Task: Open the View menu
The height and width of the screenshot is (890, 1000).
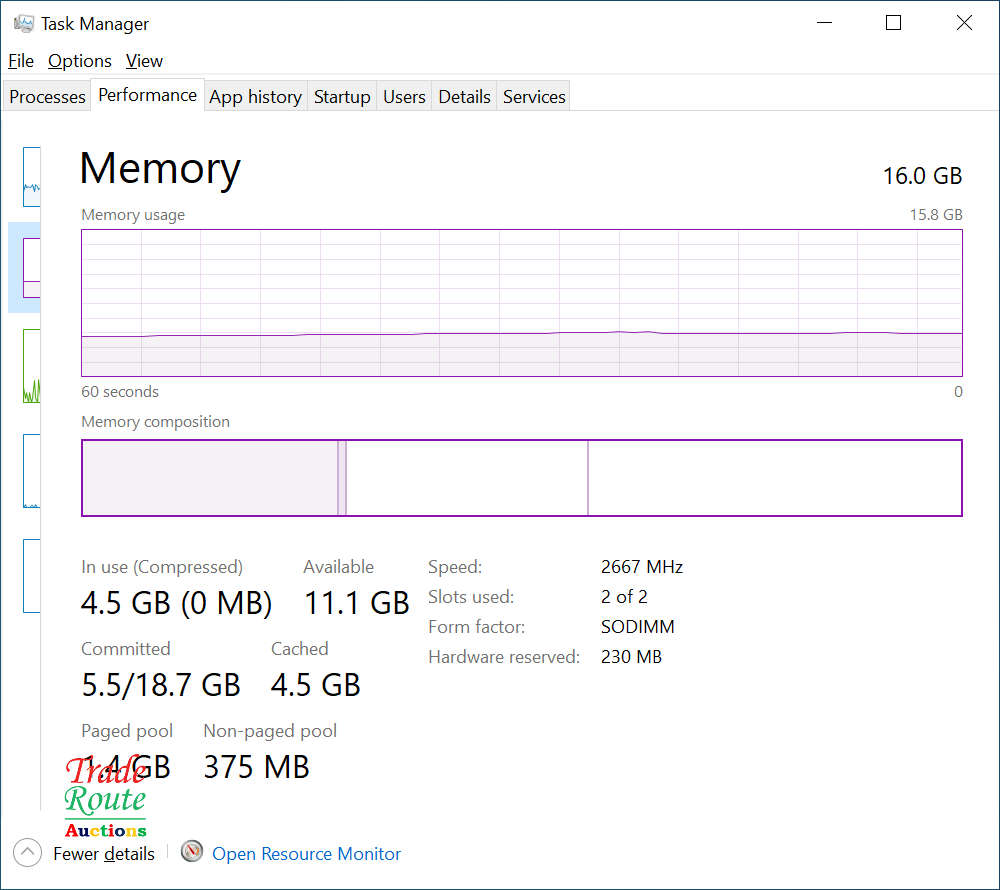Action: tap(144, 61)
